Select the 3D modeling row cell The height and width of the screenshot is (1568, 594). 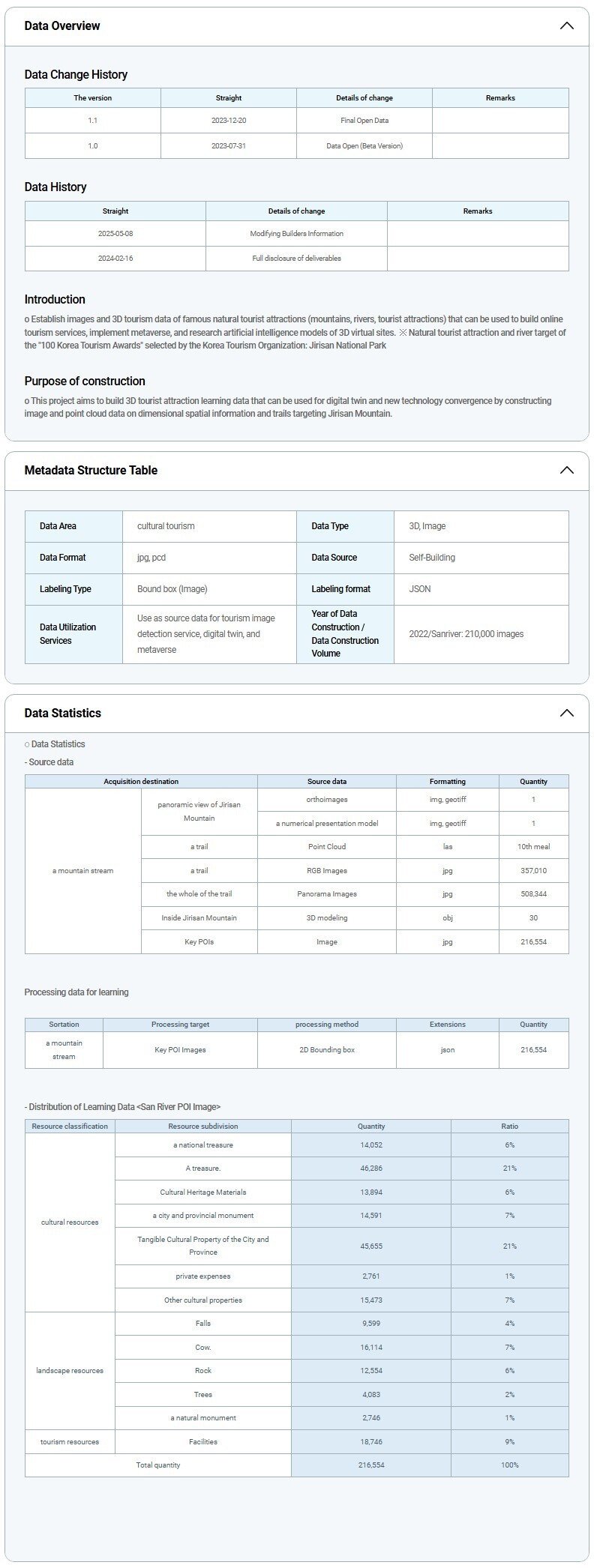[326, 917]
